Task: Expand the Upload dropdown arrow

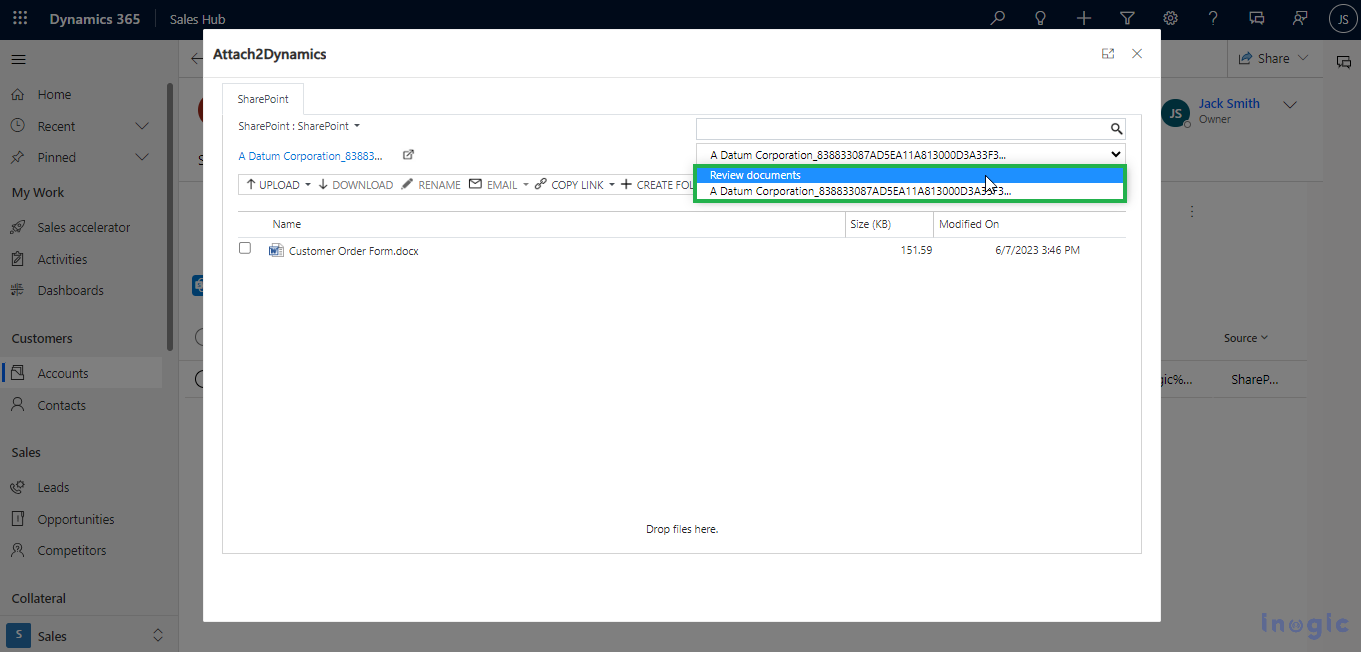Action: (308, 185)
